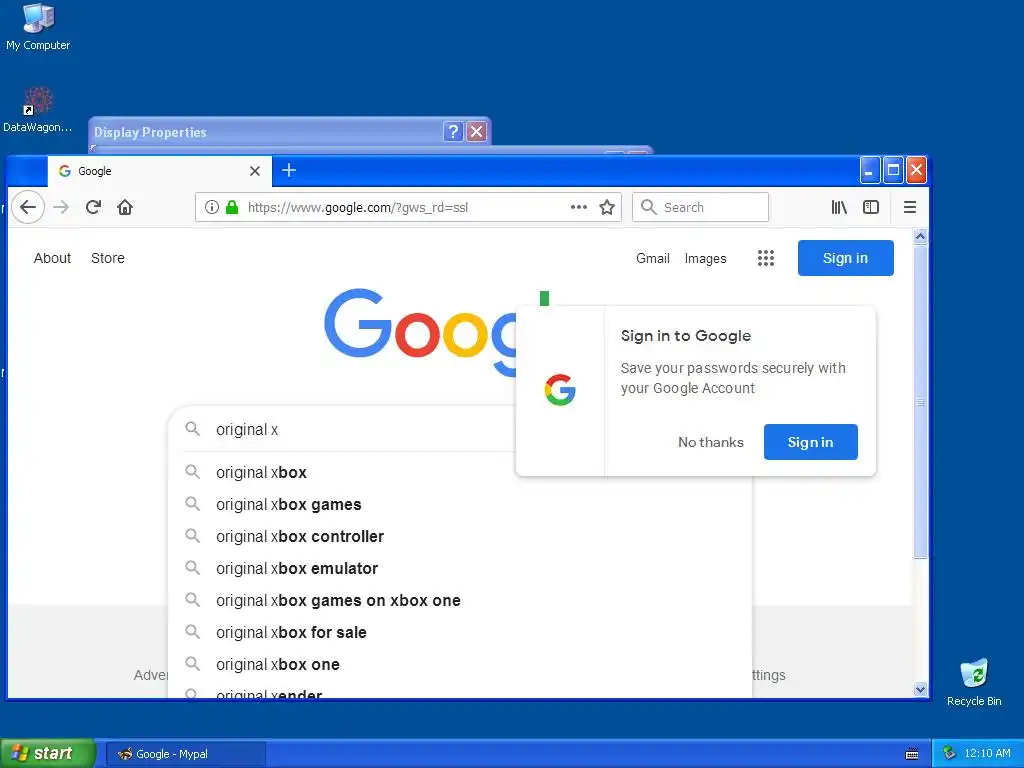Choose suggestion "original xbox for sale"

tap(460, 632)
